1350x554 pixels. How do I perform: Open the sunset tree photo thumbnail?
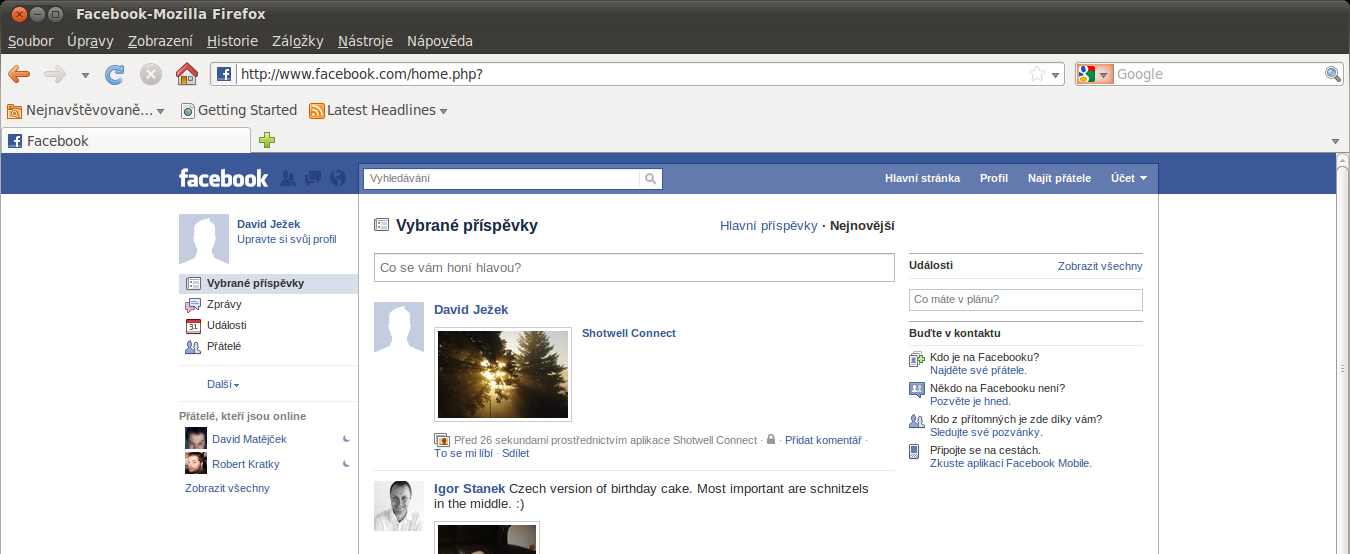point(503,374)
